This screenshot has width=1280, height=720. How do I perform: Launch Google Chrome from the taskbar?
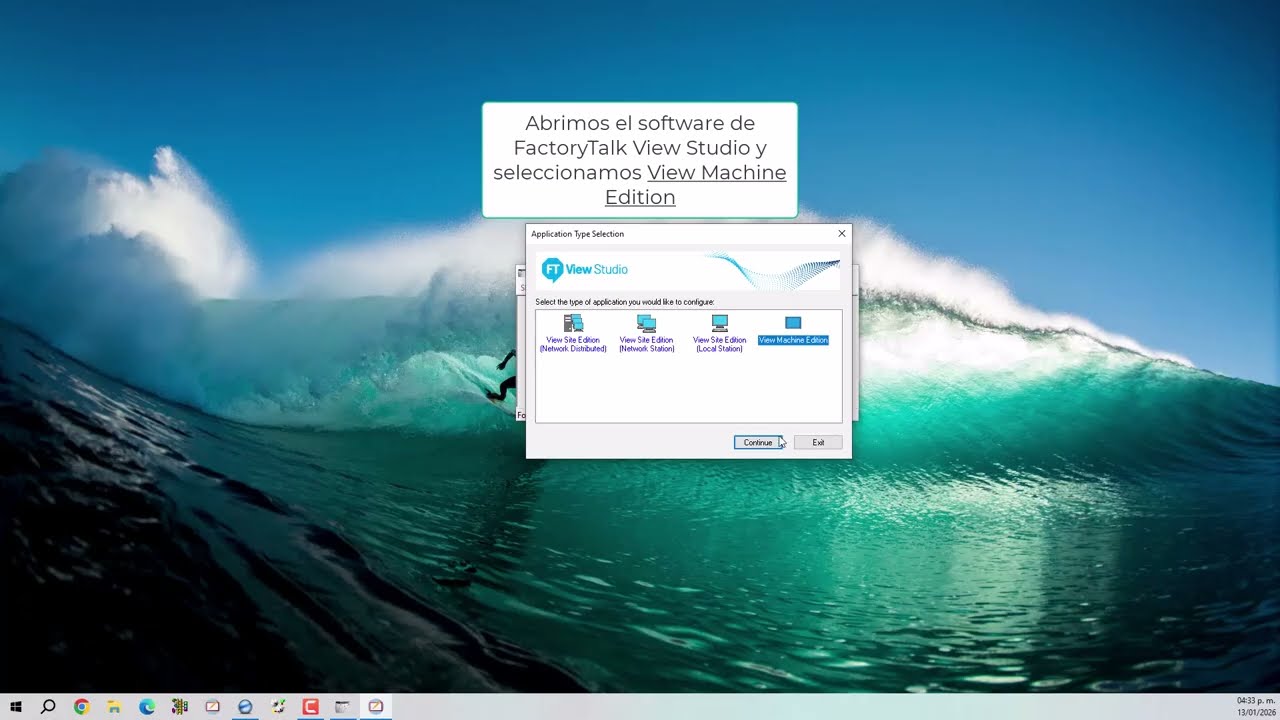click(x=82, y=706)
